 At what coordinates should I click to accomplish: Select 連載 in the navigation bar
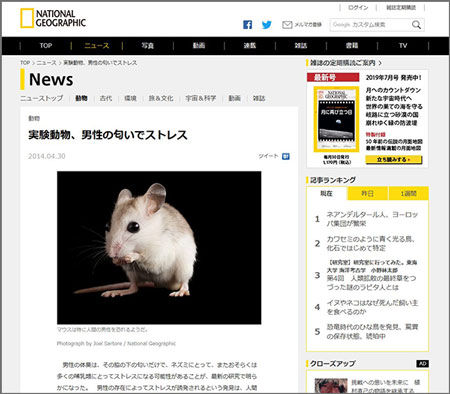point(250,46)
